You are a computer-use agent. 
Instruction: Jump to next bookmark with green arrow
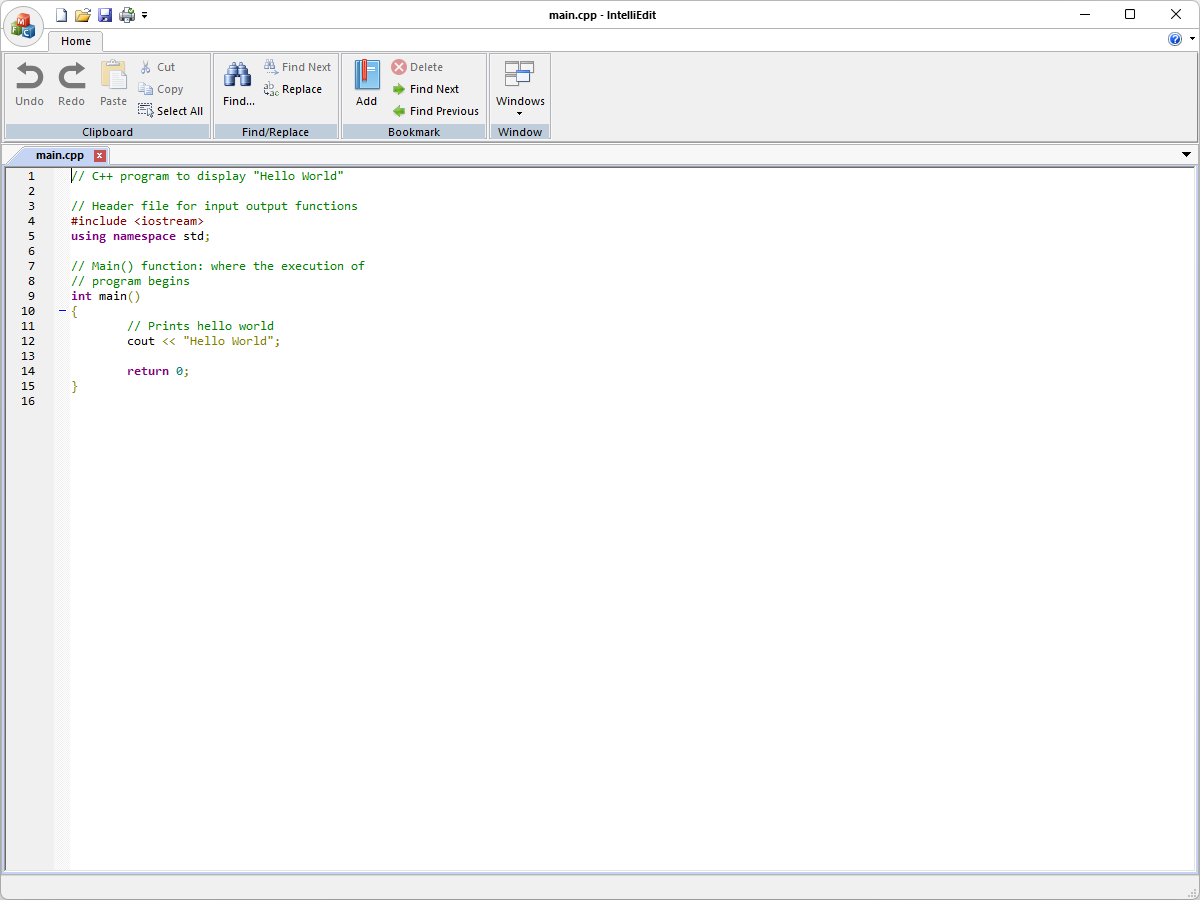coord(399,89)
